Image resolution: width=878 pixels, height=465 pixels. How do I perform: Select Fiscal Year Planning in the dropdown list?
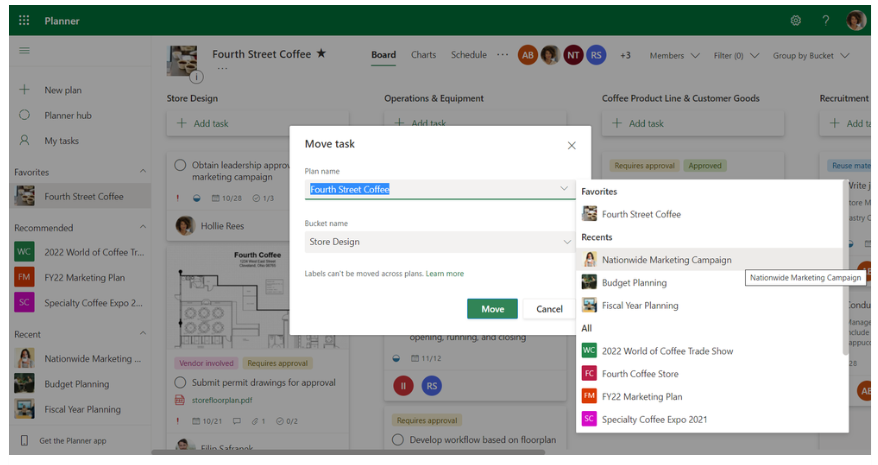click(709, 305)
